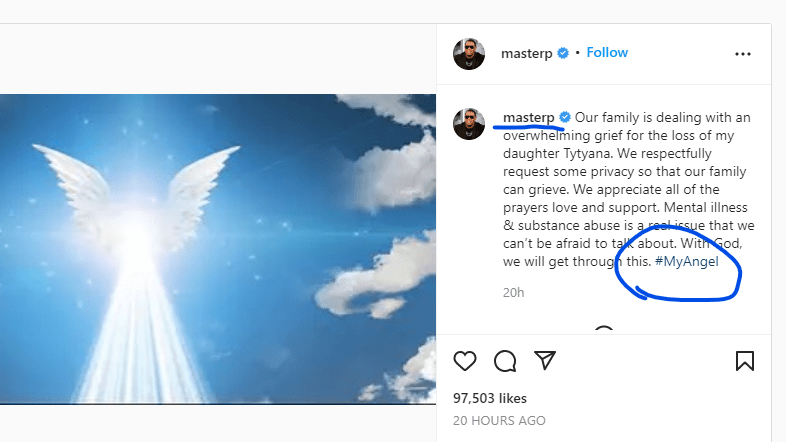The height and width of the screenshot is (442, 786).
Task: View the 97,503 likes list
Action: [489, 398]
